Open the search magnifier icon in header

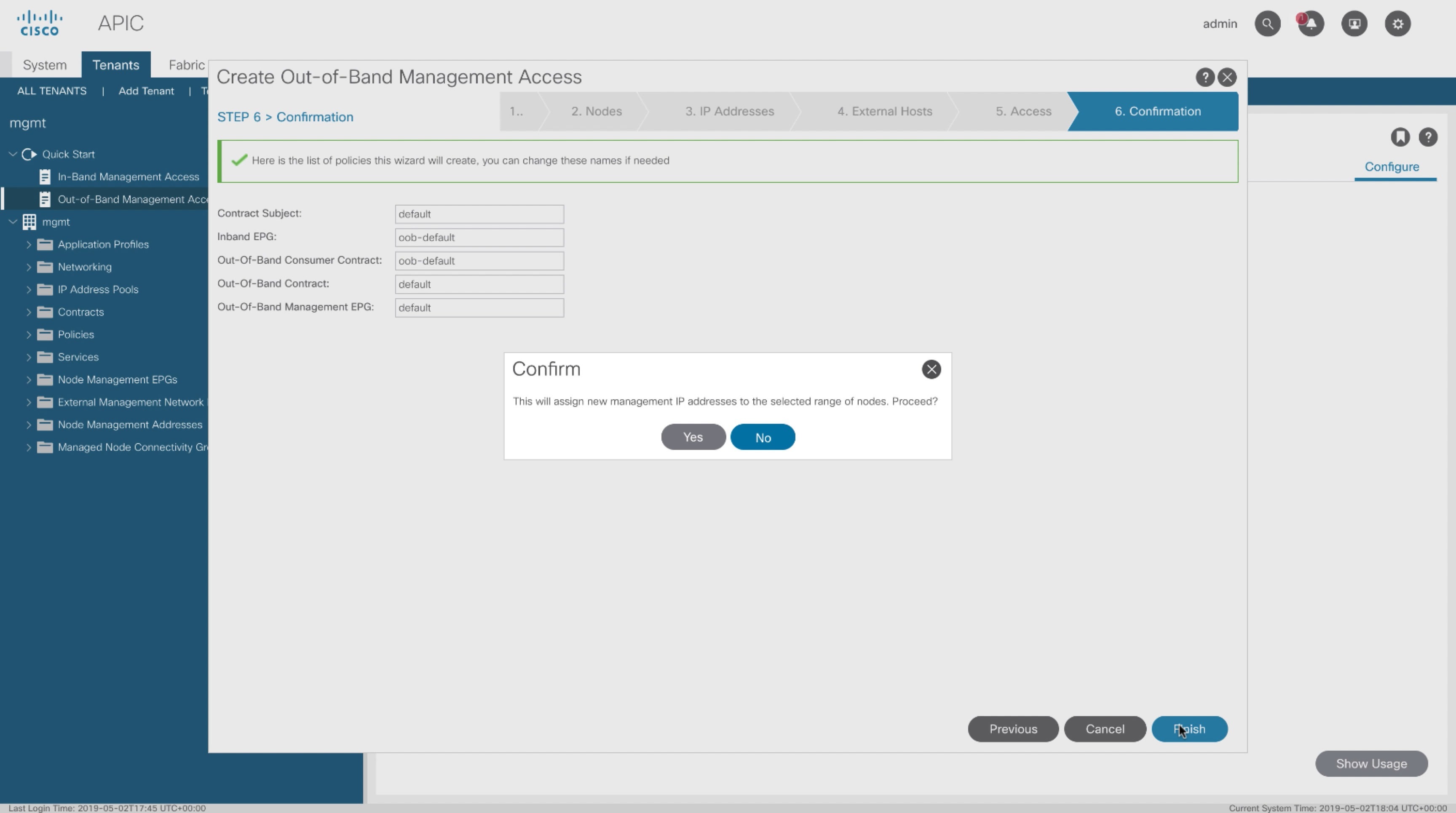tap(1267, 24)
